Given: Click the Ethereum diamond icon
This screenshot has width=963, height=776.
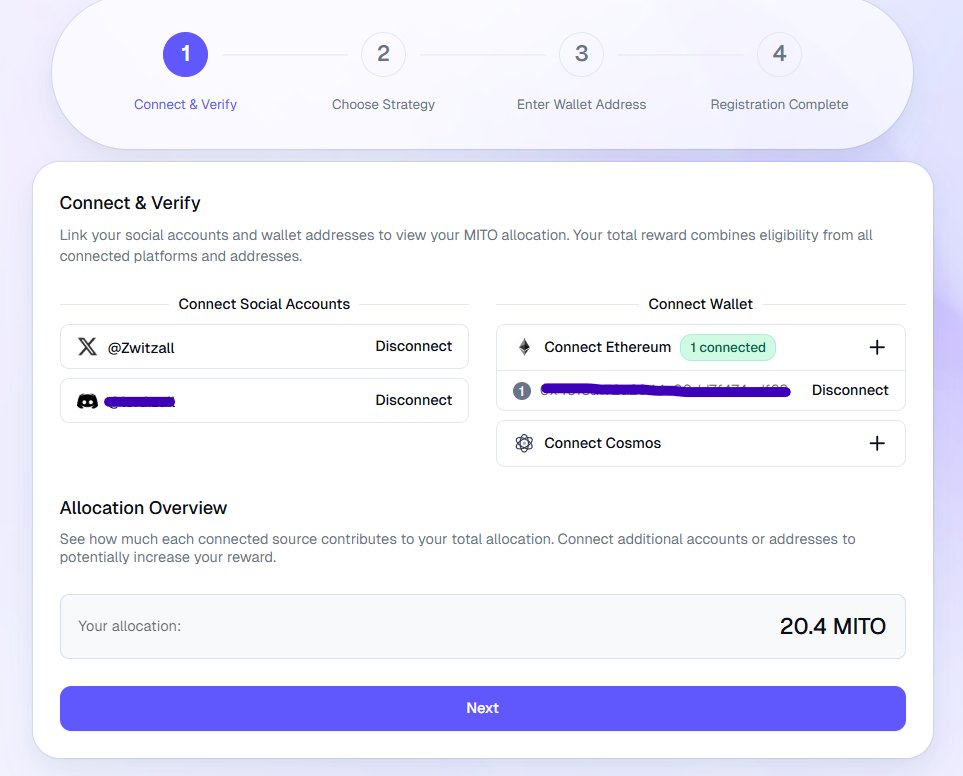Looking at the screenshot, I should point(524,347).
